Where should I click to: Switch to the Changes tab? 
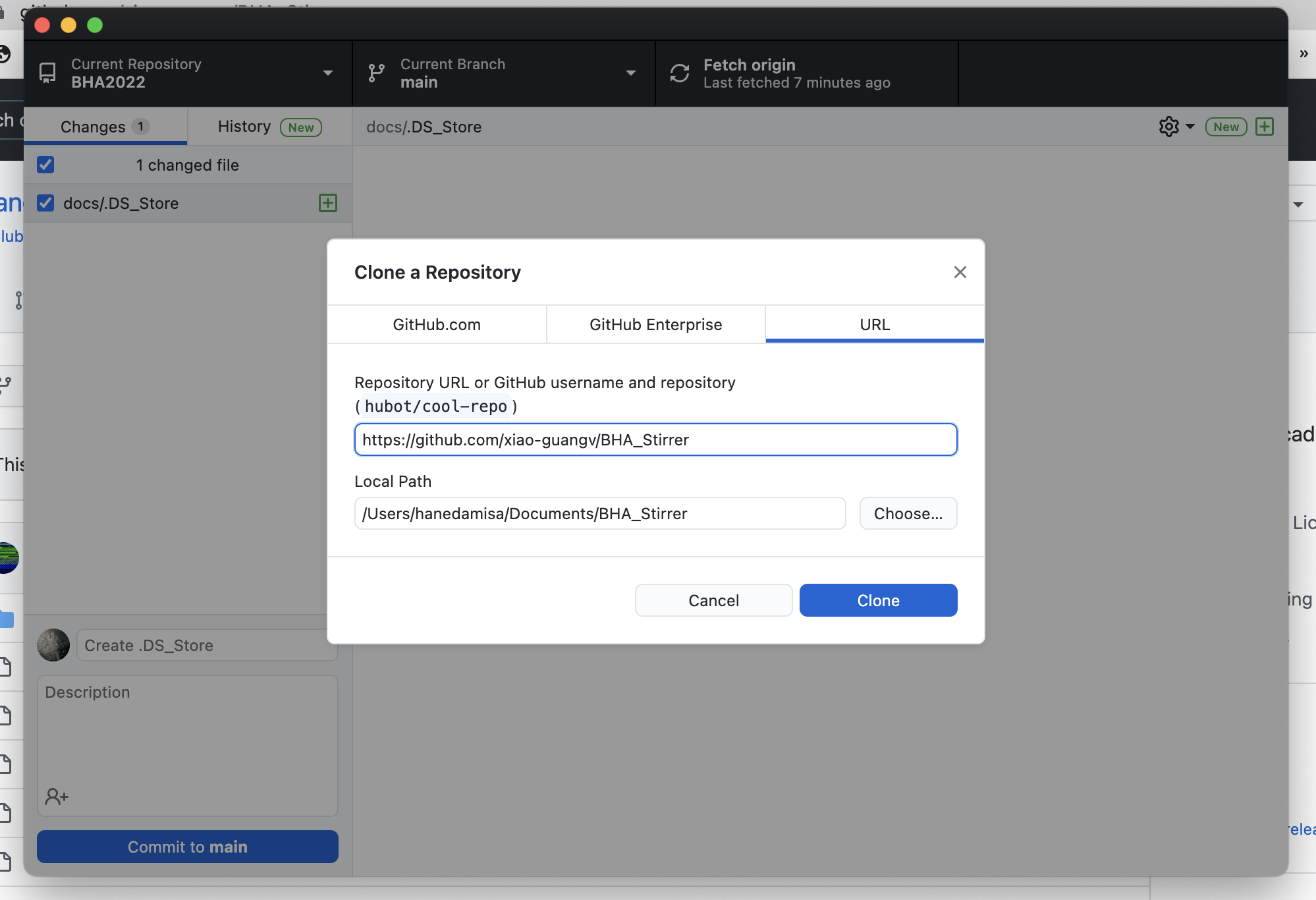tap(105, 127)
